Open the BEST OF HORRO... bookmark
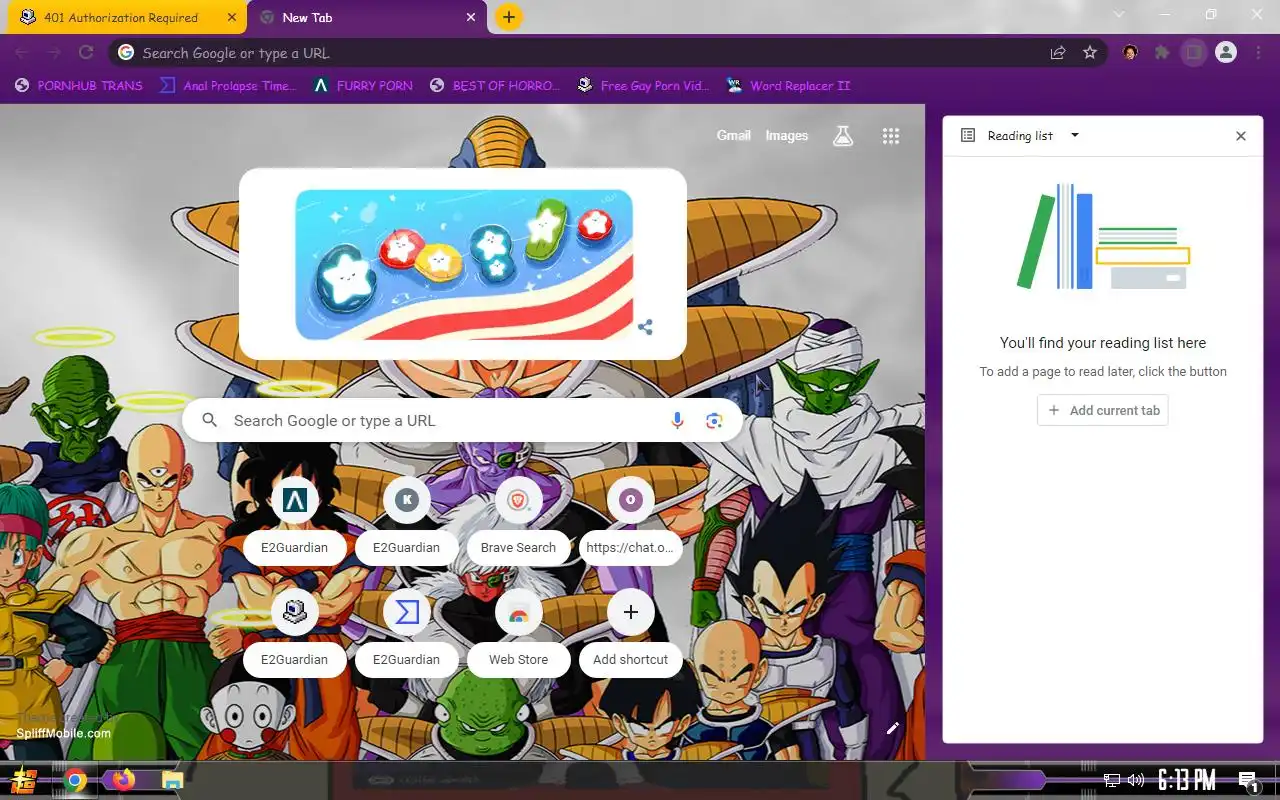 pyautogui.click(x=495, y=86)
